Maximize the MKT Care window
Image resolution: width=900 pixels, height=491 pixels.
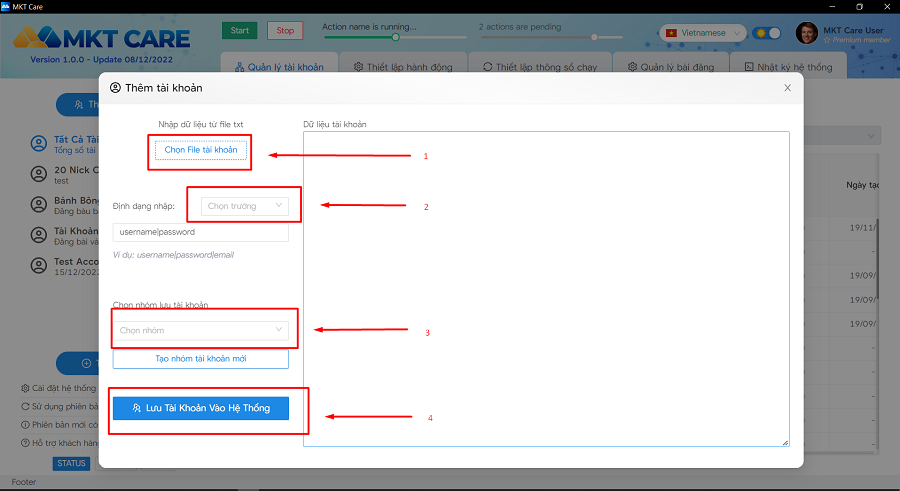[859, 6]
